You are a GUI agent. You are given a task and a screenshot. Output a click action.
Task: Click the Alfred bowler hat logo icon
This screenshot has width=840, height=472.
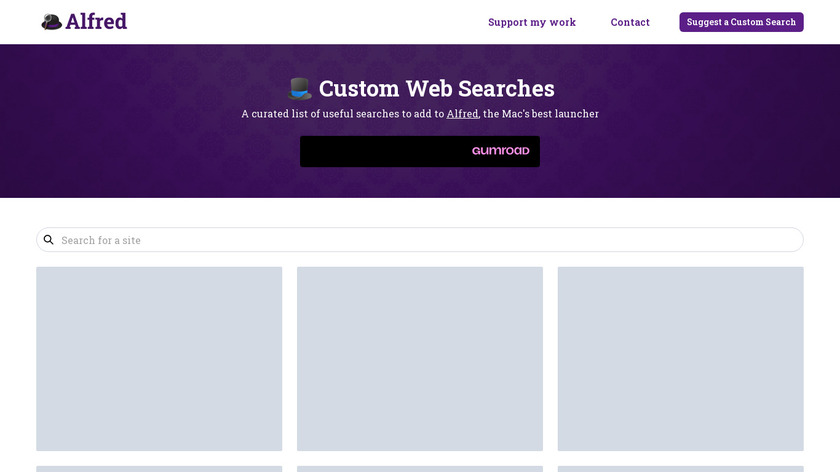pos(52,21)
